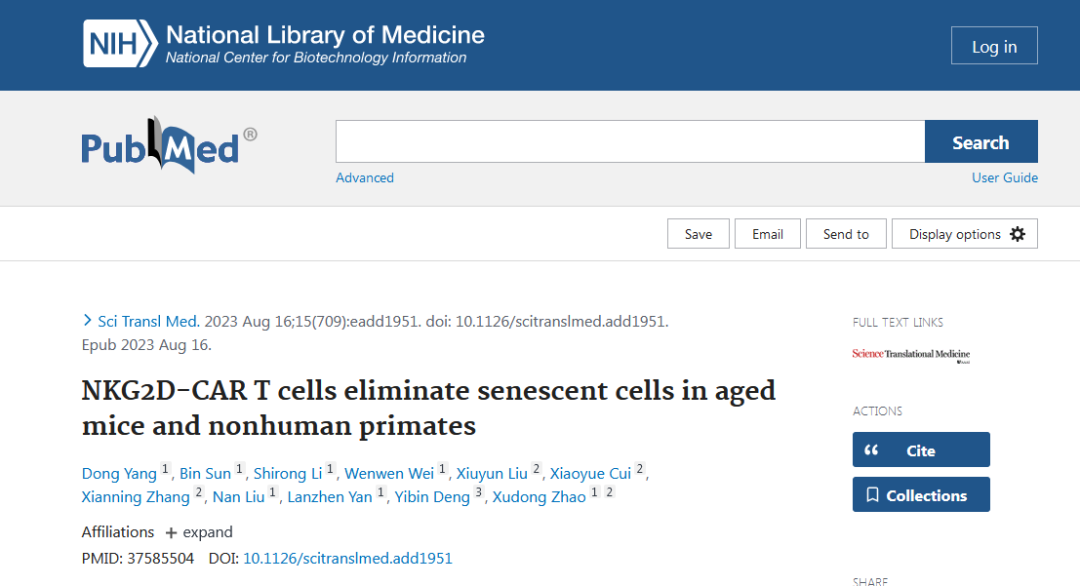
Task: Open the User Guide link
Action: 1004,178
